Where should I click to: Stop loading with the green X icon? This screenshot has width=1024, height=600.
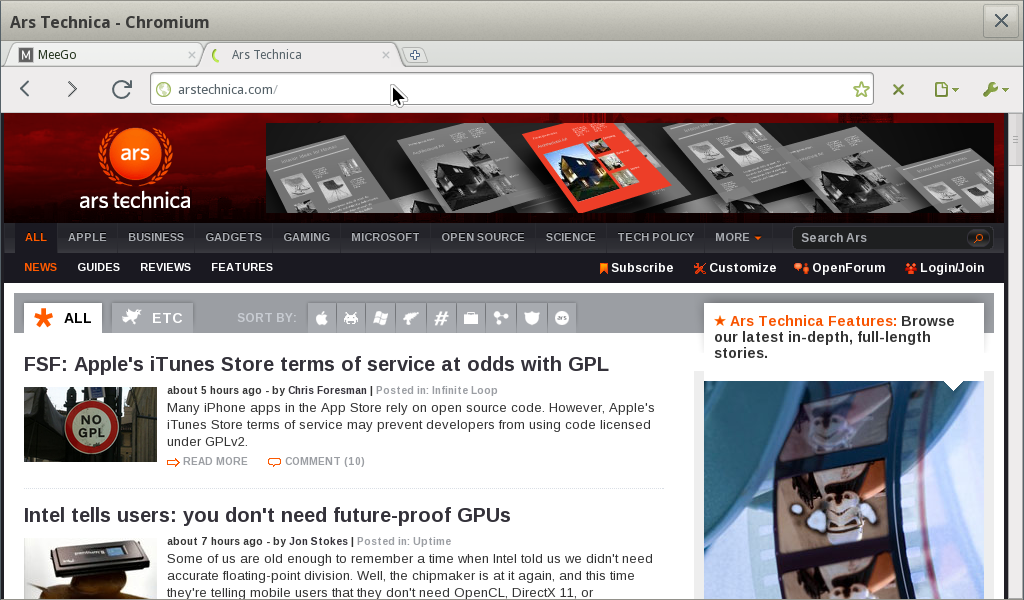click(899, 89)
